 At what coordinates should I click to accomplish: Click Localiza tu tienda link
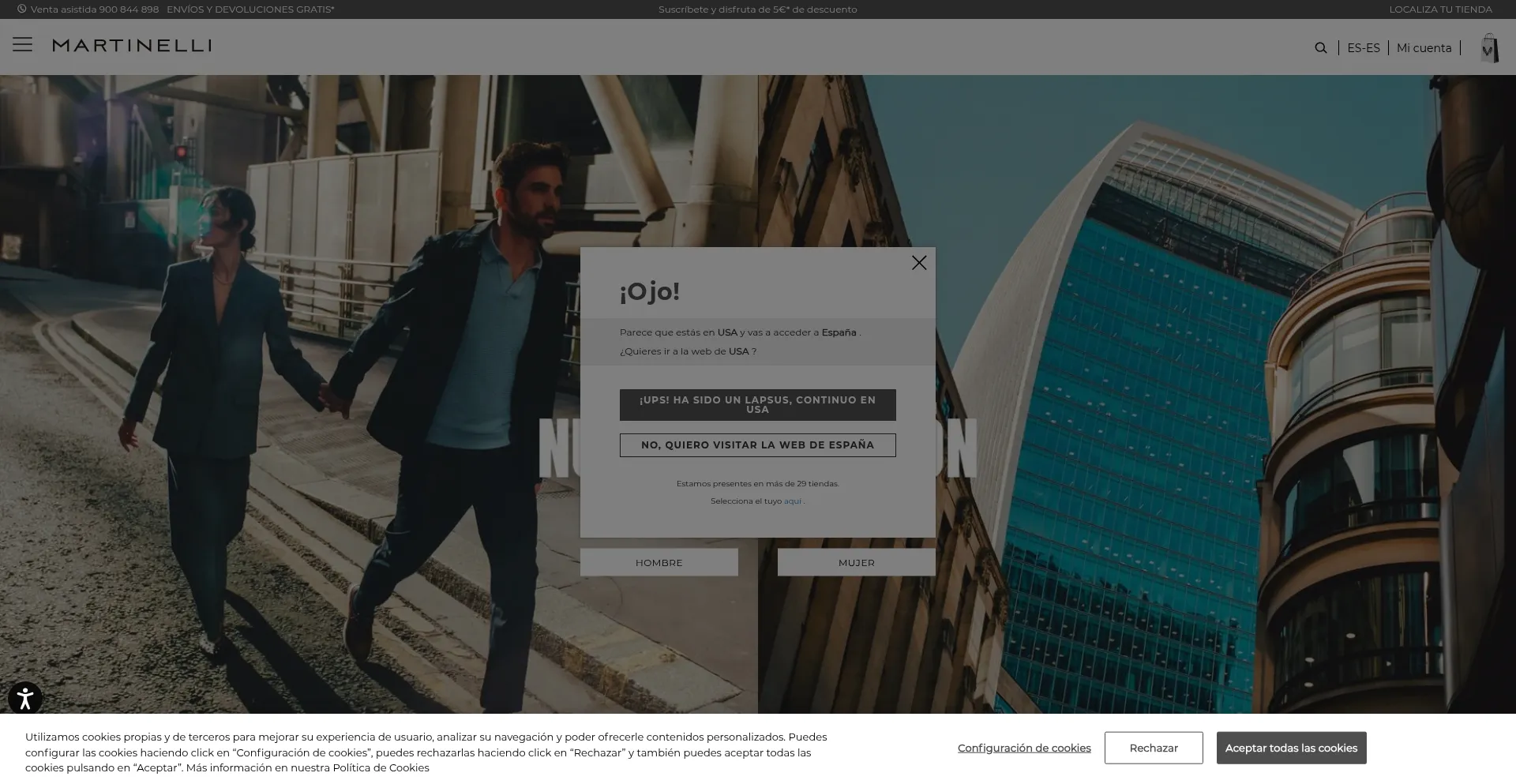(x=1440, y=9)
